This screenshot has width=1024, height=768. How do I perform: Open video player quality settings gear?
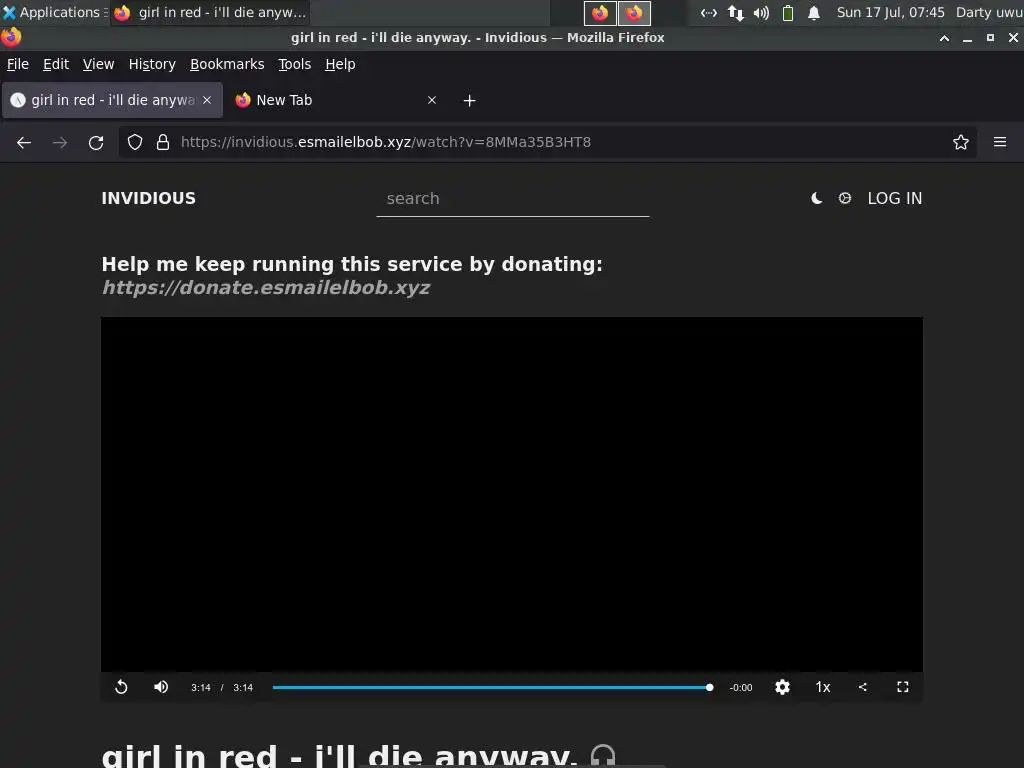(782, 687)
